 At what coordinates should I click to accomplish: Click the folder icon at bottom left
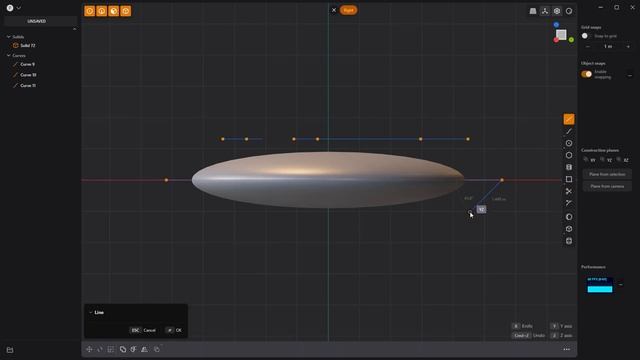click(x=10, y=350)
